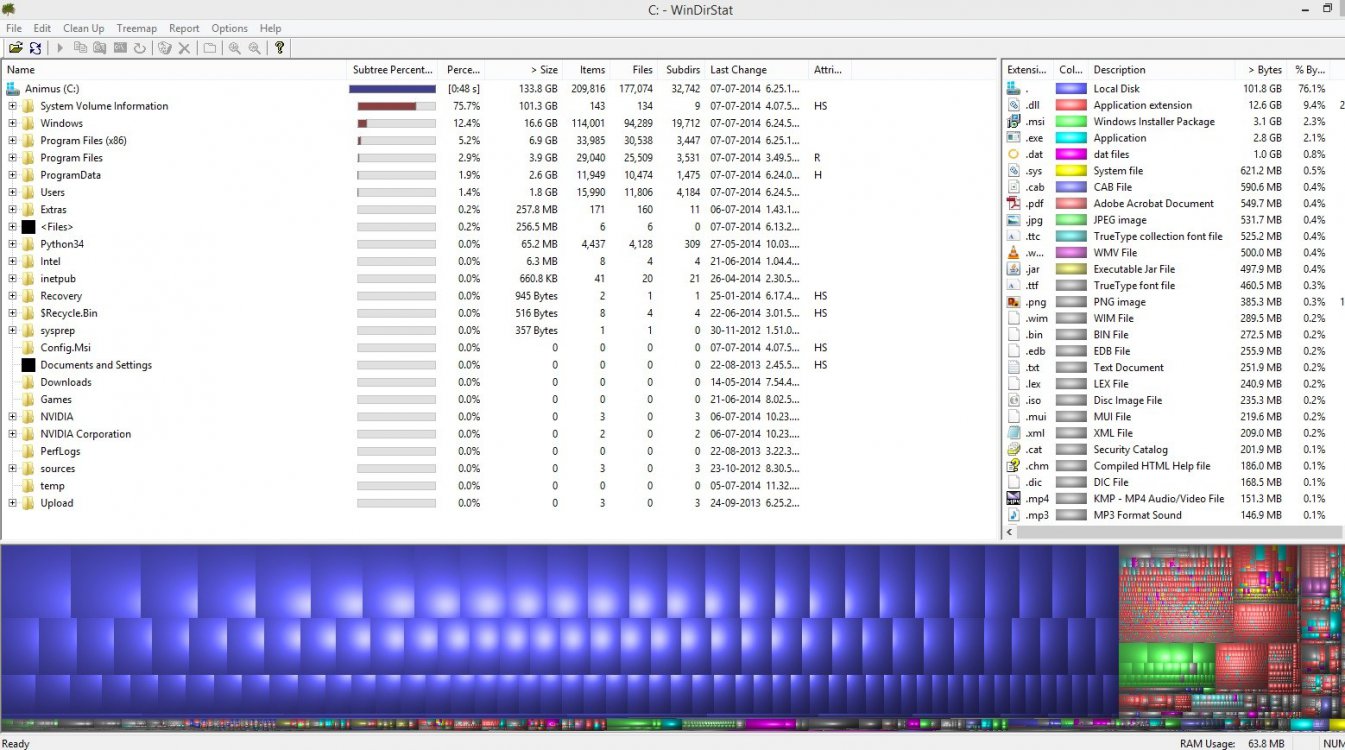Click the Delete permanently X icon

(x=185, y=48)
